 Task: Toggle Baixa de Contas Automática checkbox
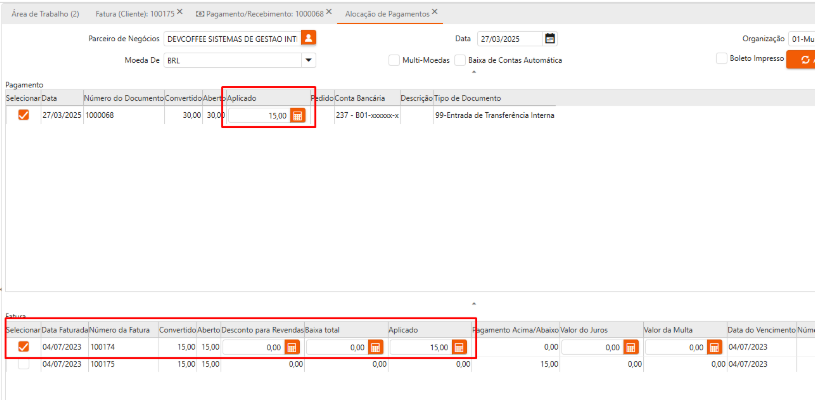click(x=460, y=60)
